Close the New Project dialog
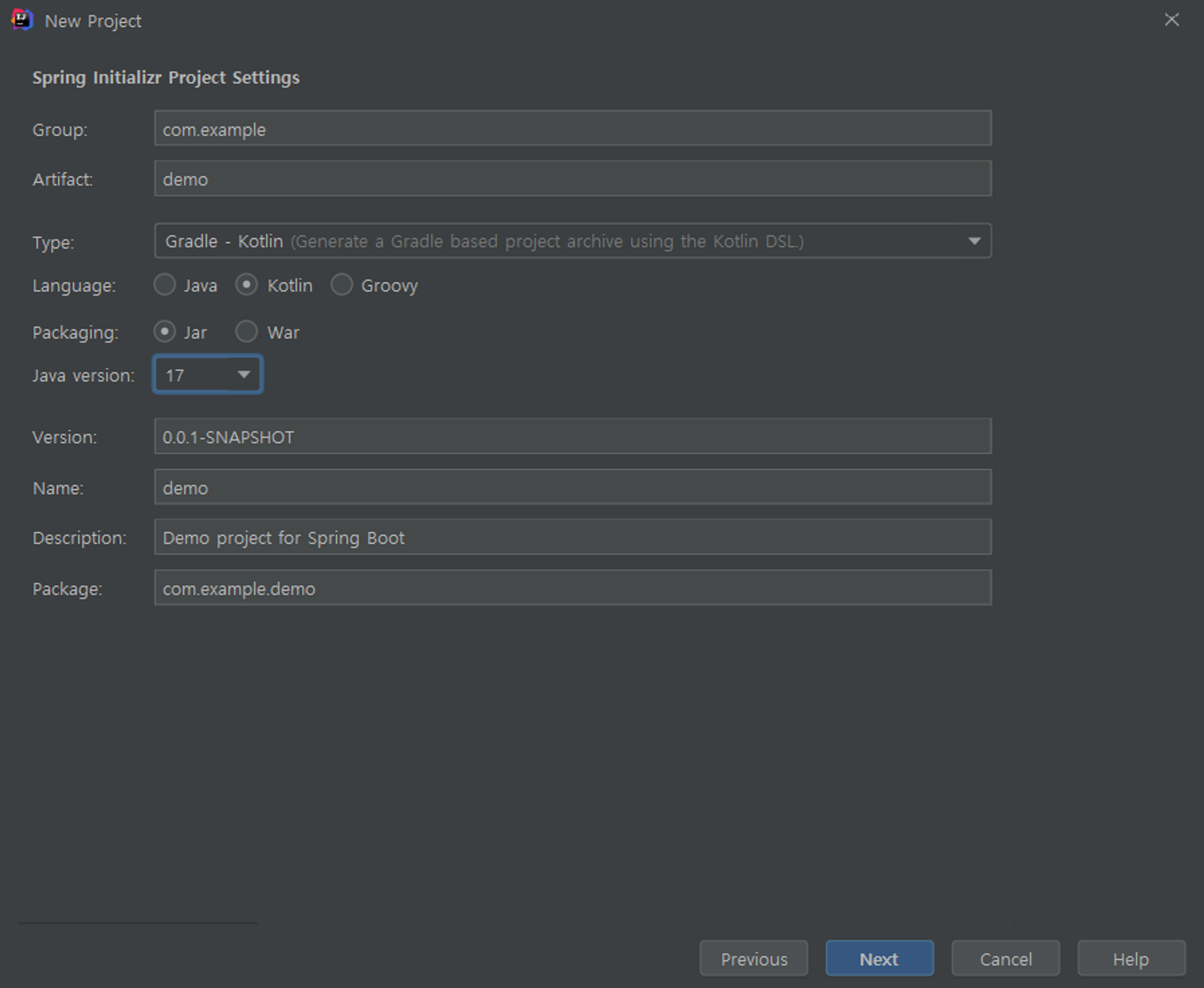This screenshot has width=1204, height=988. (x=1171, y=20)
